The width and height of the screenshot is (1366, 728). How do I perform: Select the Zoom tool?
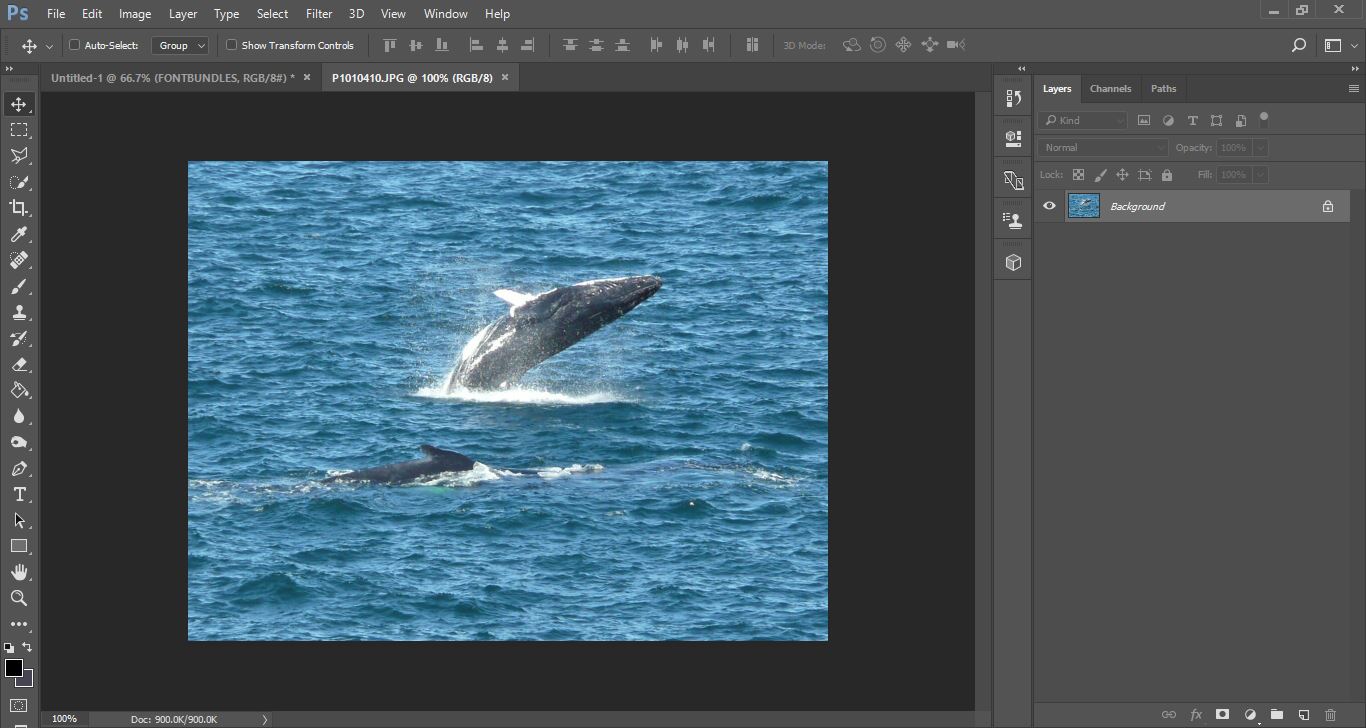pos(19,598)
